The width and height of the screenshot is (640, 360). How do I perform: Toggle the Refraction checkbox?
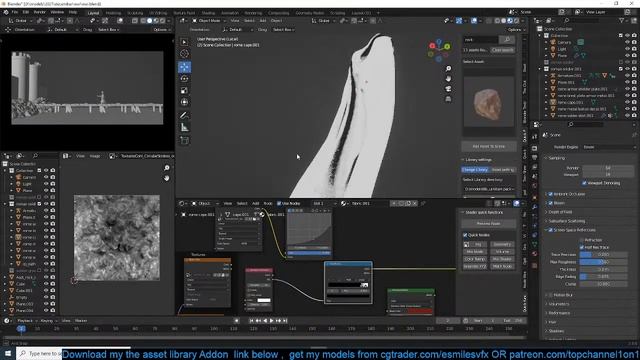tap(582, 240)
